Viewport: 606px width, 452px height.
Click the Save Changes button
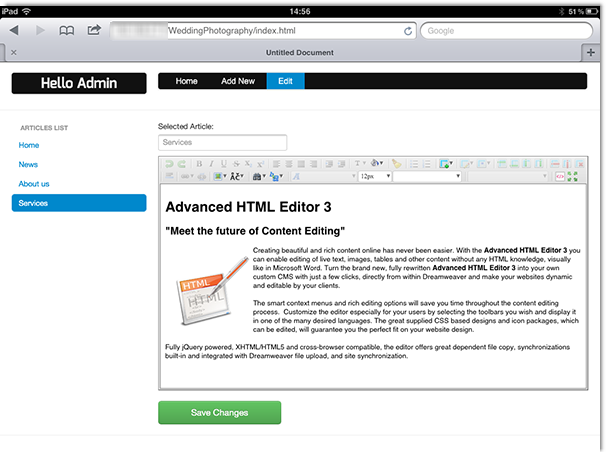tap(220, 413)
